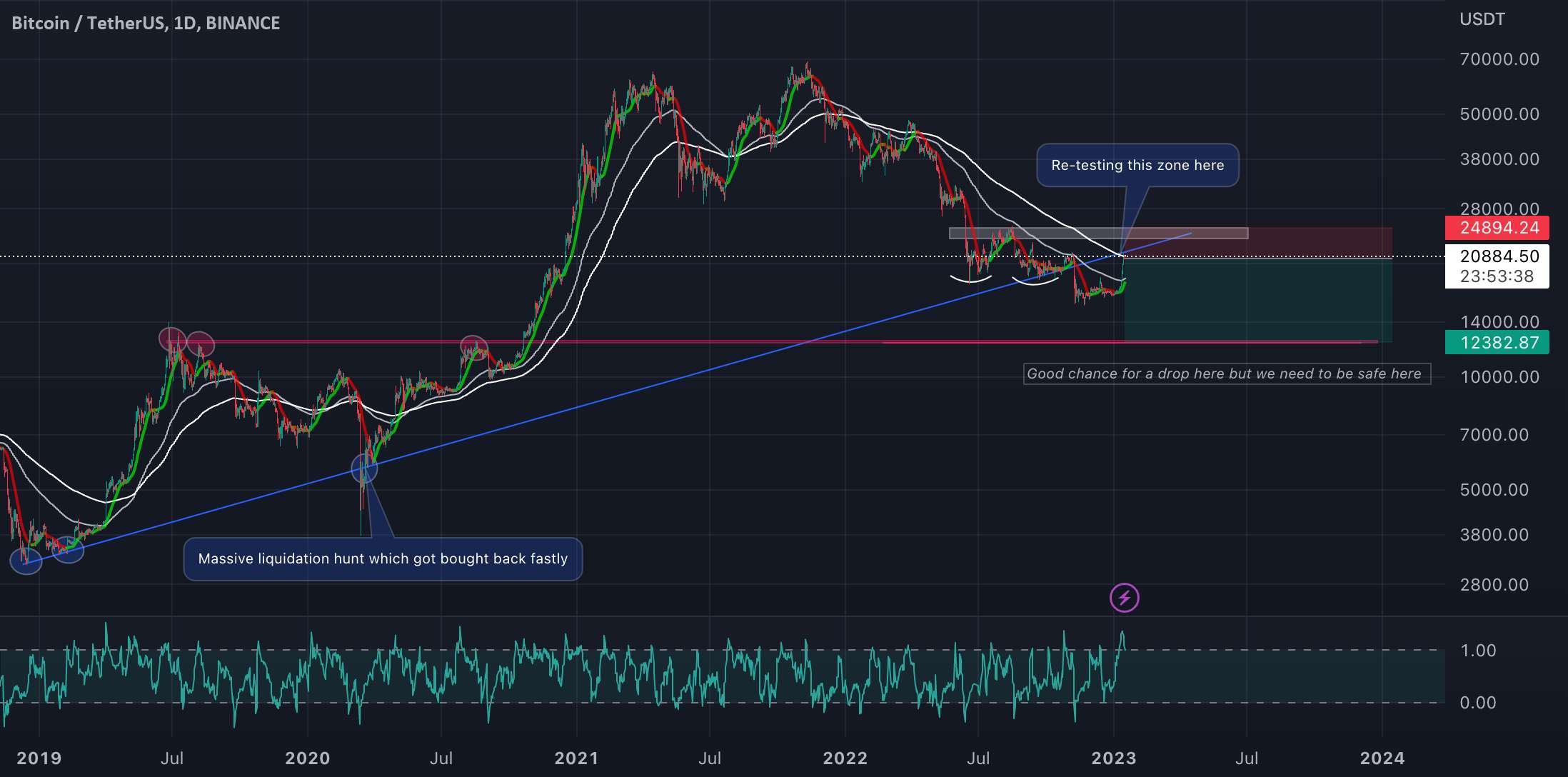Screen dimensions: 1568x777
Task: Click the 50000.00 price axis label
Action: [x=1499, y=114]
